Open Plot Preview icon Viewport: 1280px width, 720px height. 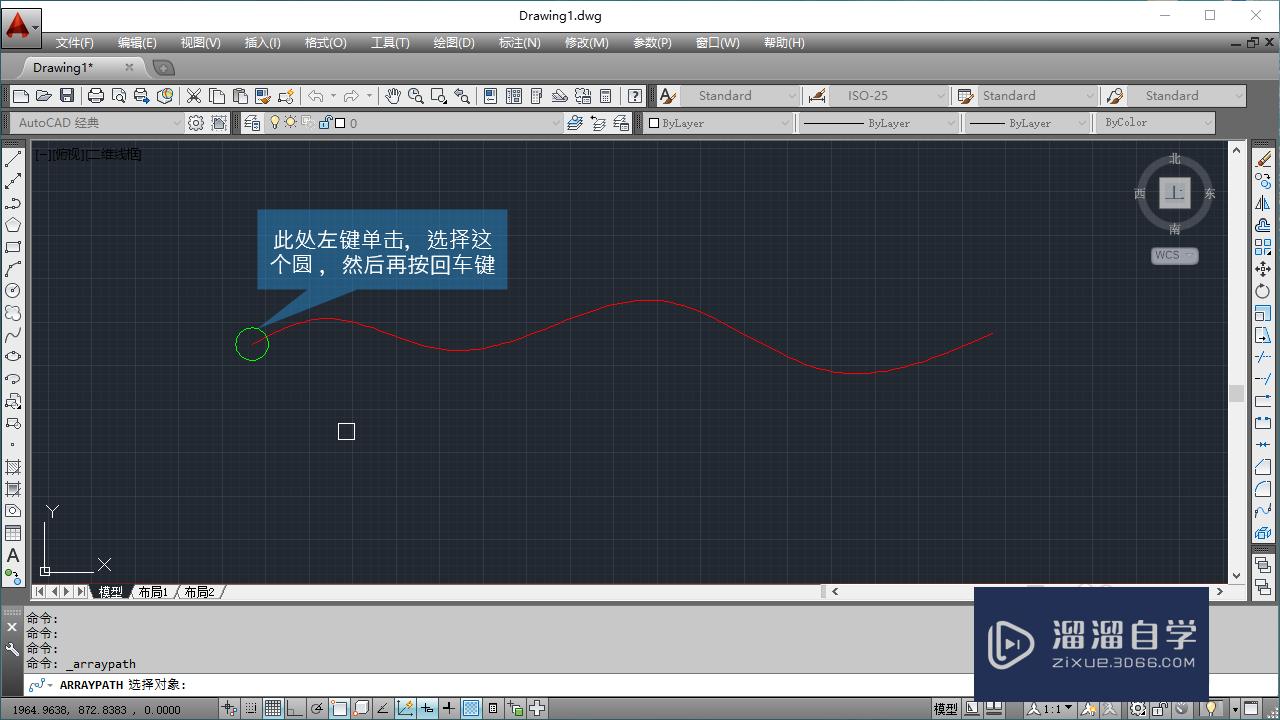click(x=119, y=96)
